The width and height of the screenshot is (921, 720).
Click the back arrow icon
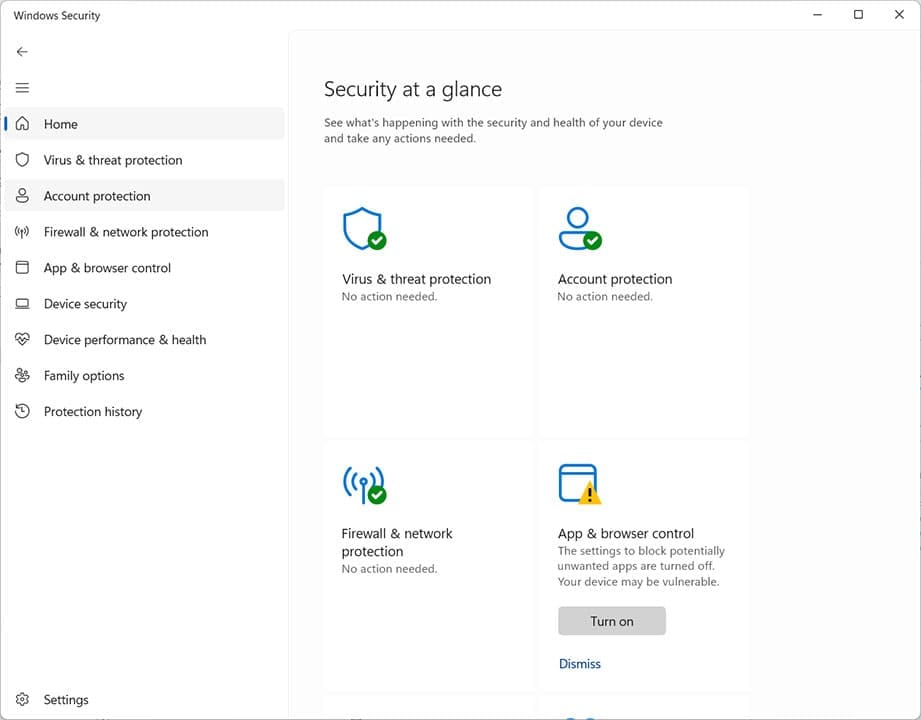pos(22,52)
